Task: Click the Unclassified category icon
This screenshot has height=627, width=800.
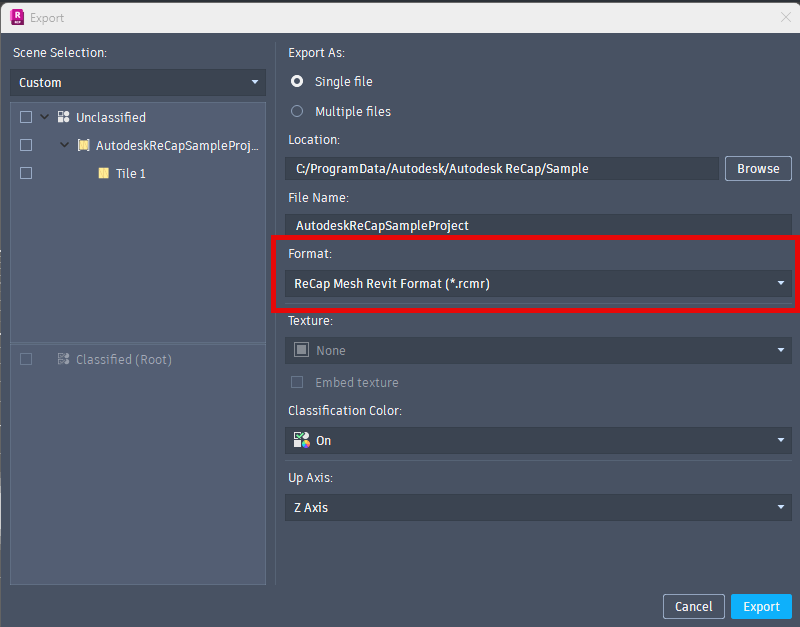Action: pyautogui.click(x=63, y=117)
